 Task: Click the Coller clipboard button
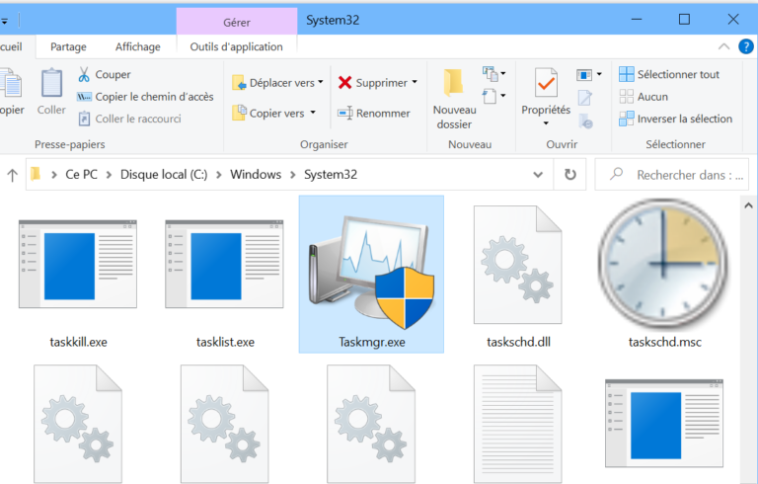(51, 92)
